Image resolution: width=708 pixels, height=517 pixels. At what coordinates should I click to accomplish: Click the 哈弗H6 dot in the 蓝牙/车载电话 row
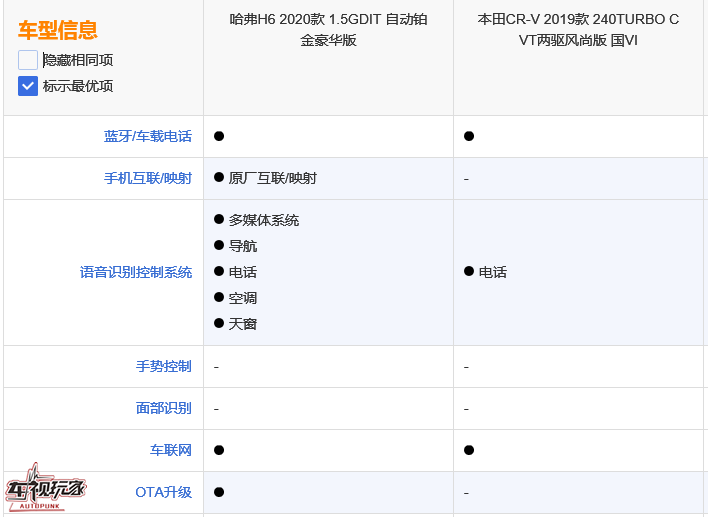(219, 136)
